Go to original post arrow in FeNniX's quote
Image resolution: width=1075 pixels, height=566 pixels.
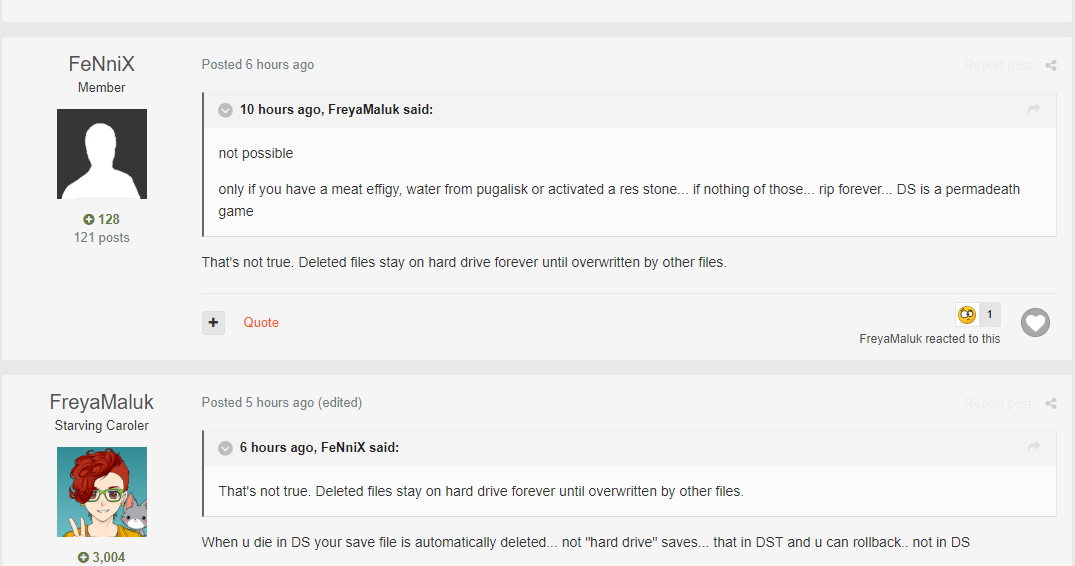click(1034, 447)
